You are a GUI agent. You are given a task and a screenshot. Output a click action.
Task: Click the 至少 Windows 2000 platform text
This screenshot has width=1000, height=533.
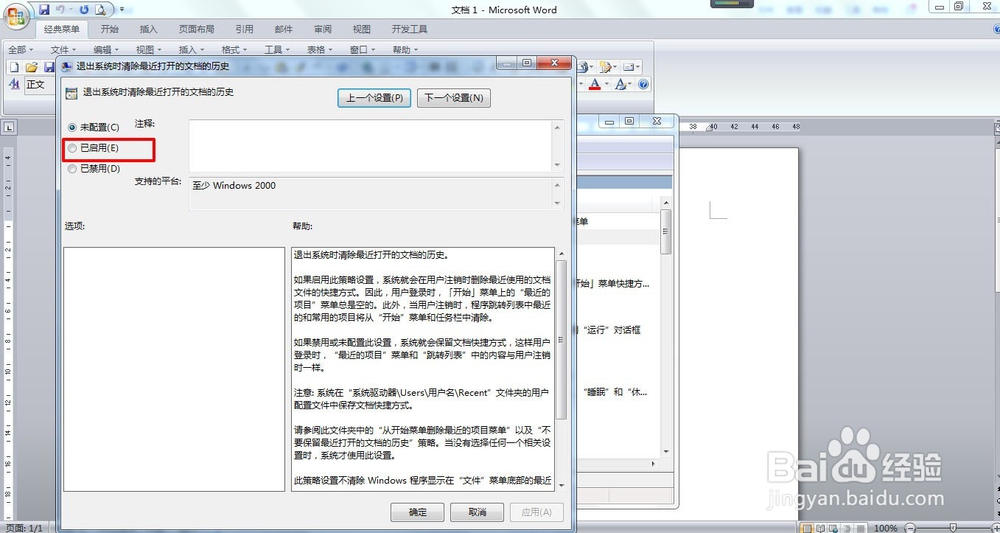(x=234, y=186)
